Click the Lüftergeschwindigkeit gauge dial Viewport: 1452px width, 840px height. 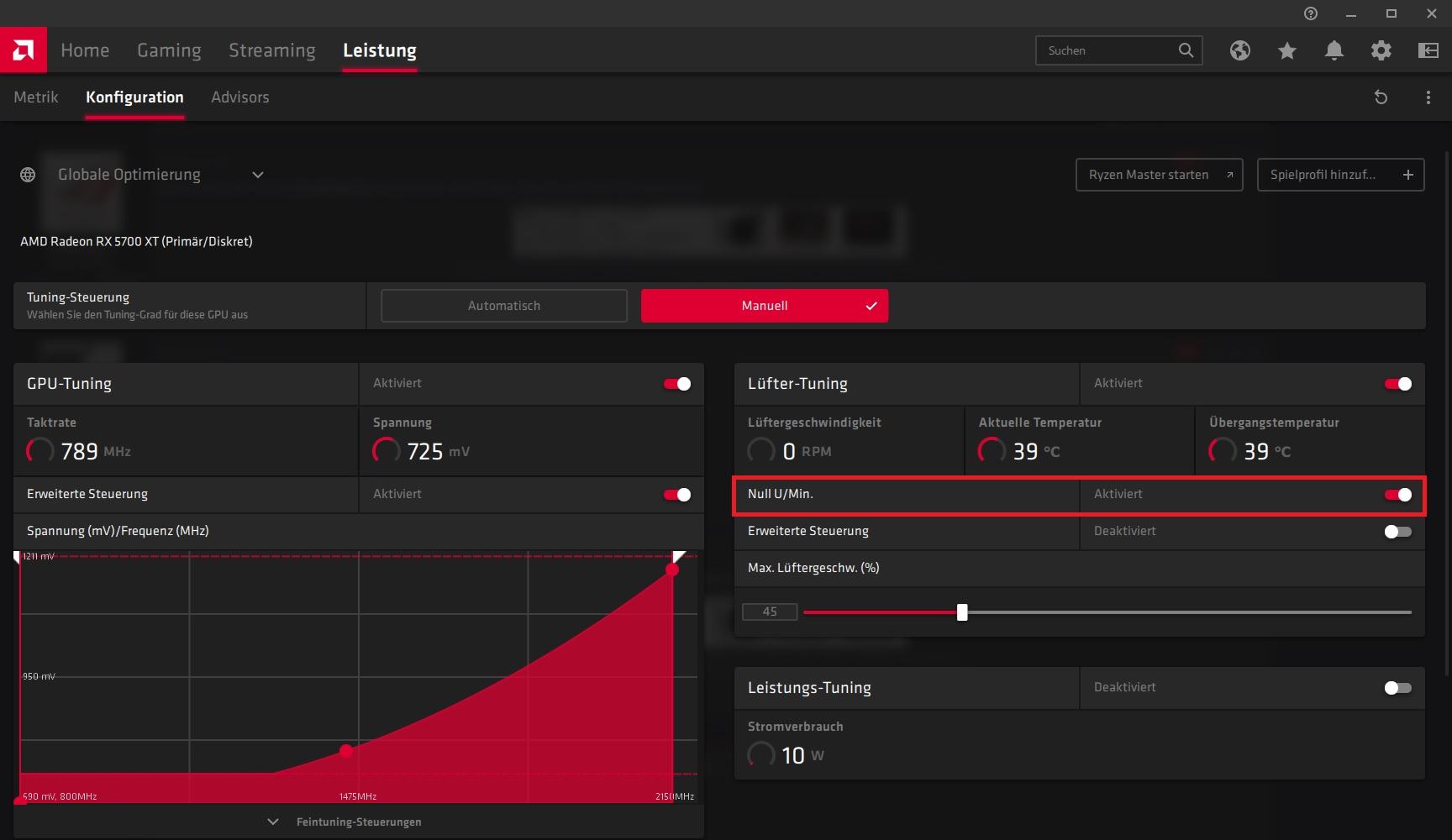[x=761, y=451]
